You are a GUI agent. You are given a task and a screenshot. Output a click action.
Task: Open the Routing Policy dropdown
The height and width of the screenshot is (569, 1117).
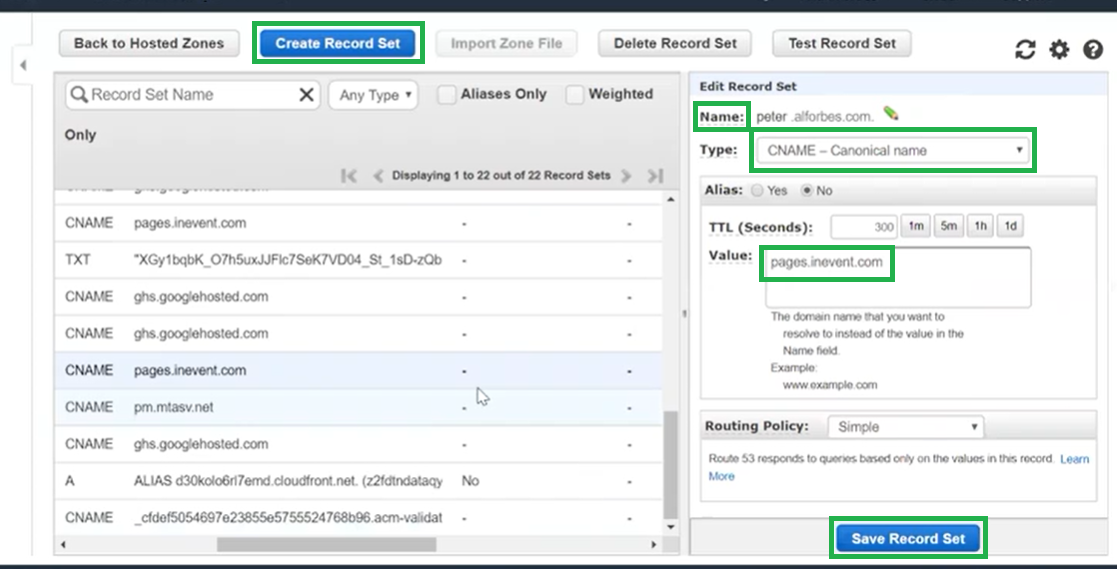point(905,427)
